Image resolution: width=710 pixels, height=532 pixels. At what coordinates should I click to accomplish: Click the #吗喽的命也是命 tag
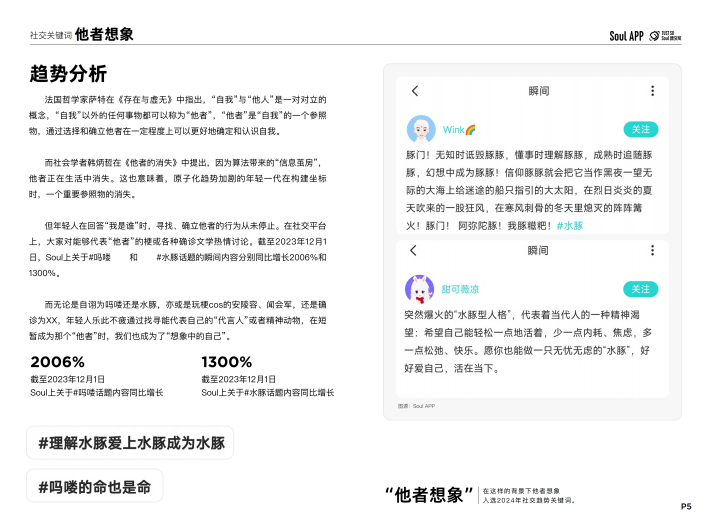(94, 486)
